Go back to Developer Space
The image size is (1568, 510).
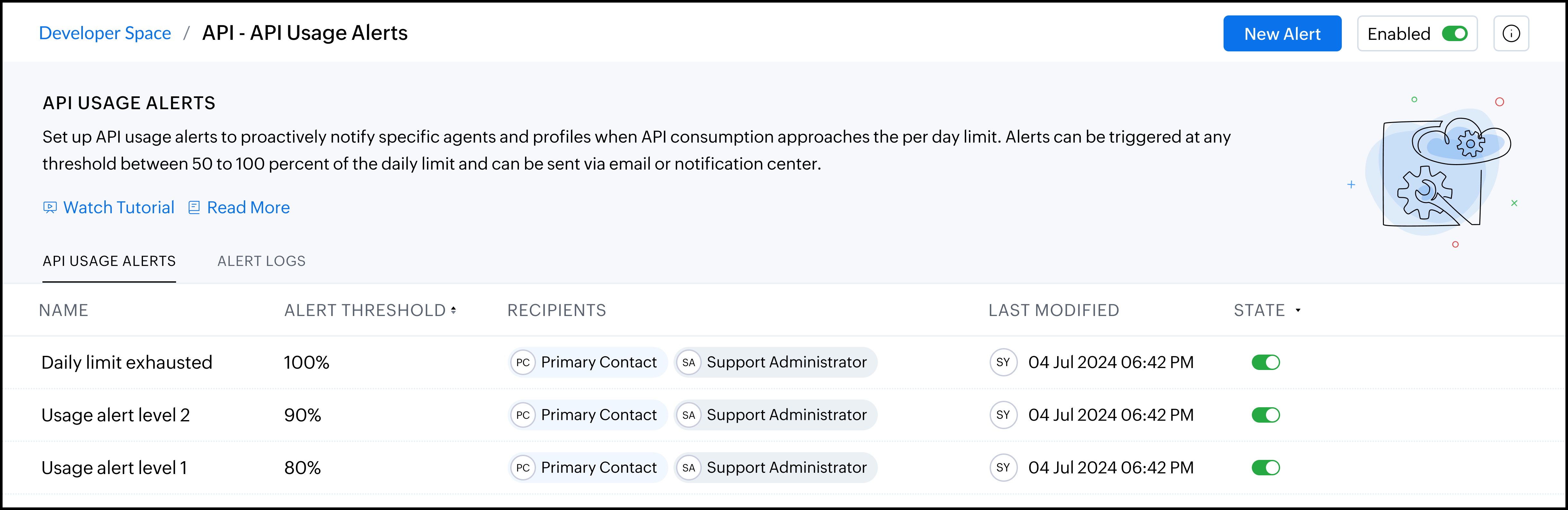105,33
